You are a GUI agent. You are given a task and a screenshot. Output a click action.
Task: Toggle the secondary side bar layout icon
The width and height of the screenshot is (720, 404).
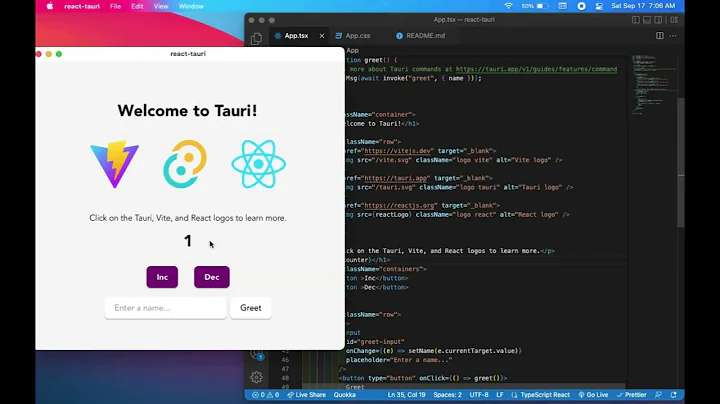click(658, 20)
